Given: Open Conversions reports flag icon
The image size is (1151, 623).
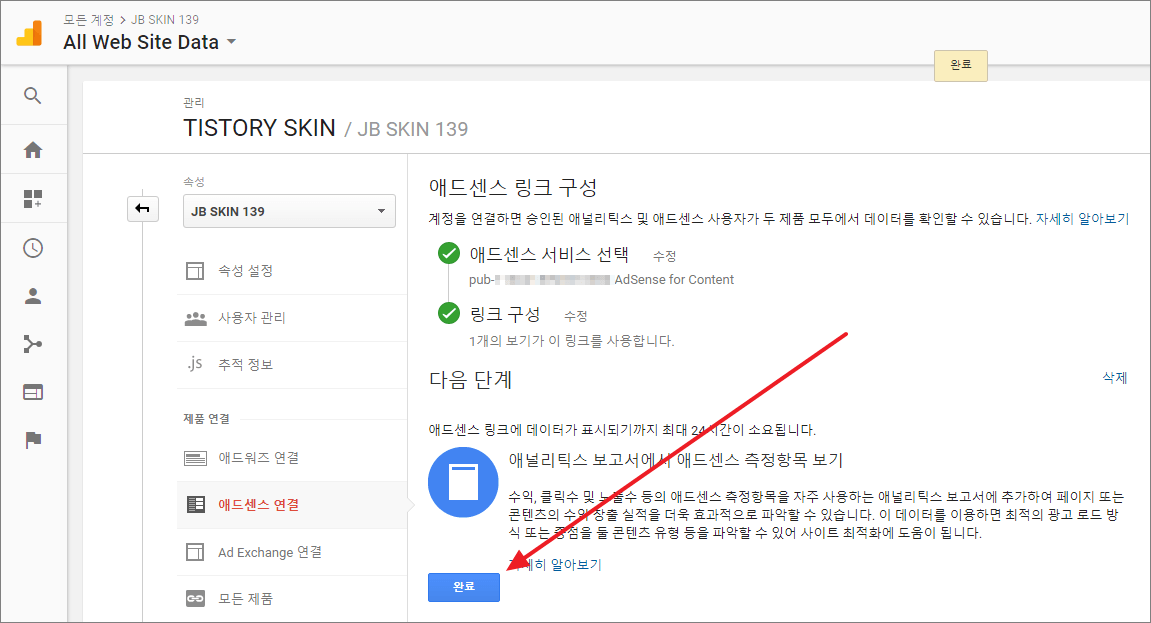Looking at the screenshot, I should pyautogui.click(x=33, y=440).
